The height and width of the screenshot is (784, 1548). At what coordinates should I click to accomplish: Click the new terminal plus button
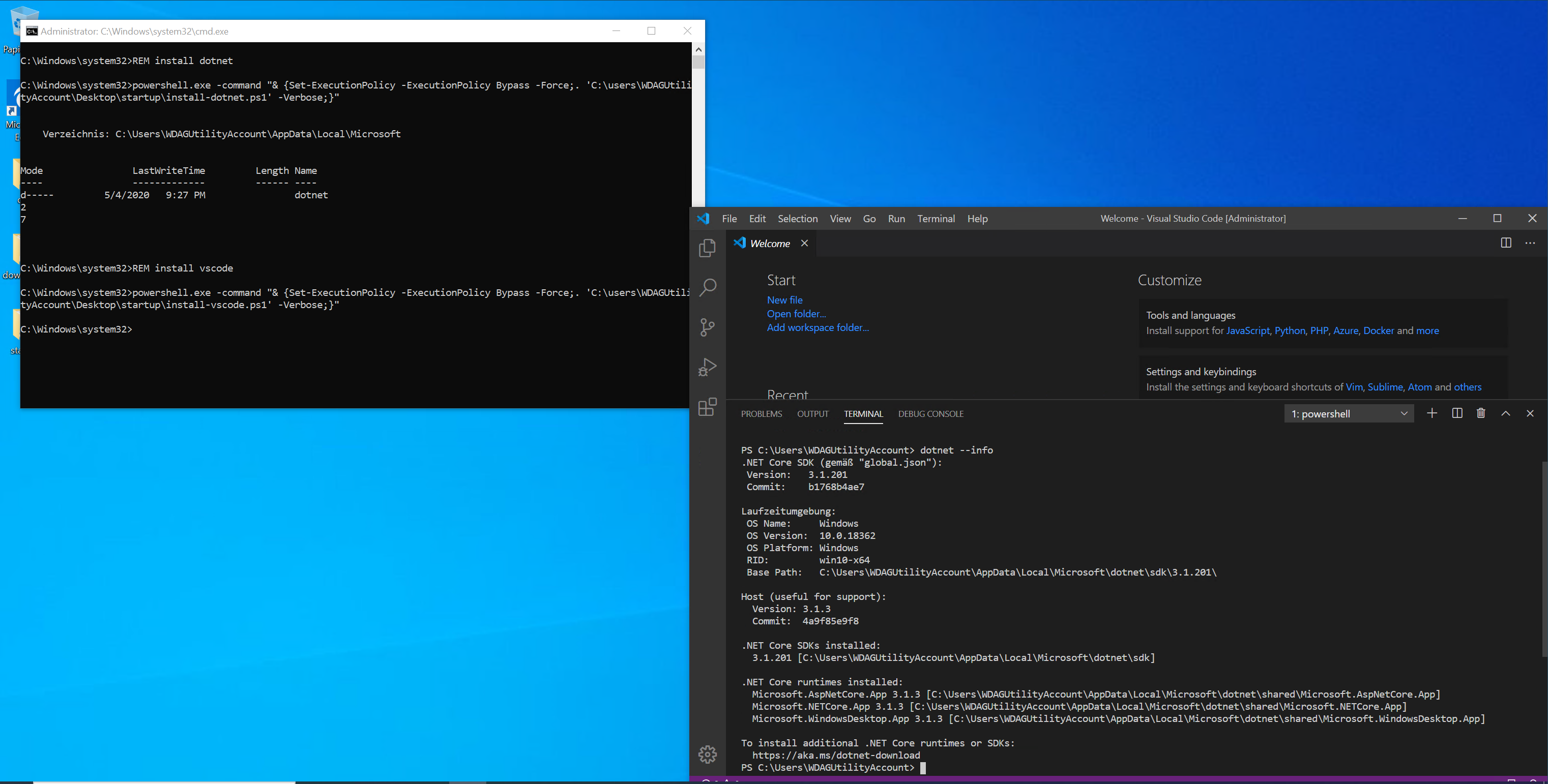click(x=1432, y=414)
